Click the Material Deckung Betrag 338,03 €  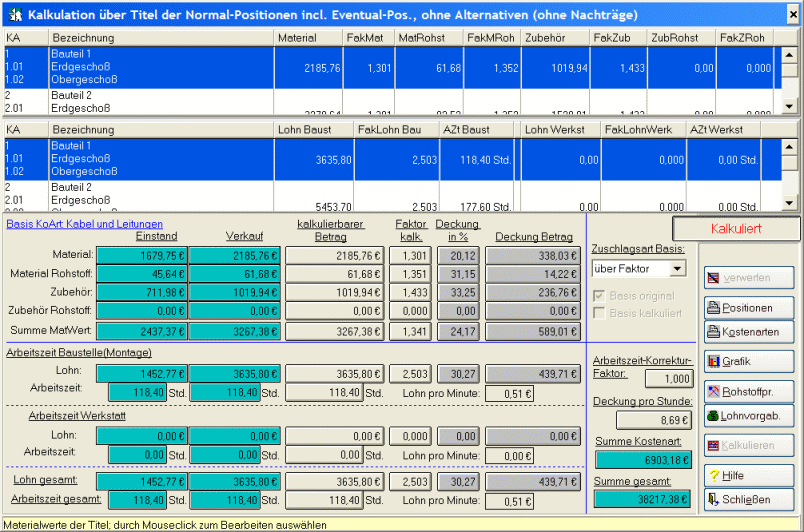[x=533, y=256]
